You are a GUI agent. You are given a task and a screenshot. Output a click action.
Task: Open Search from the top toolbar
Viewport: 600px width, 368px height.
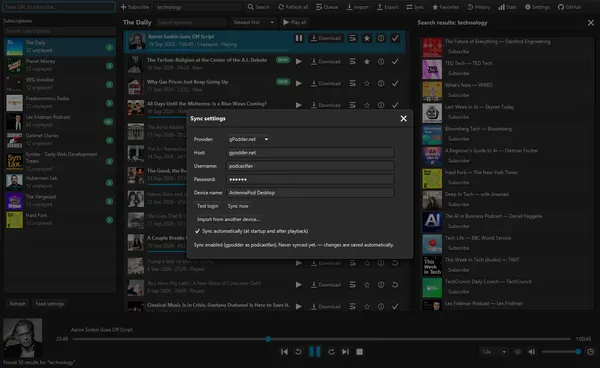click(x=258, y=7)
